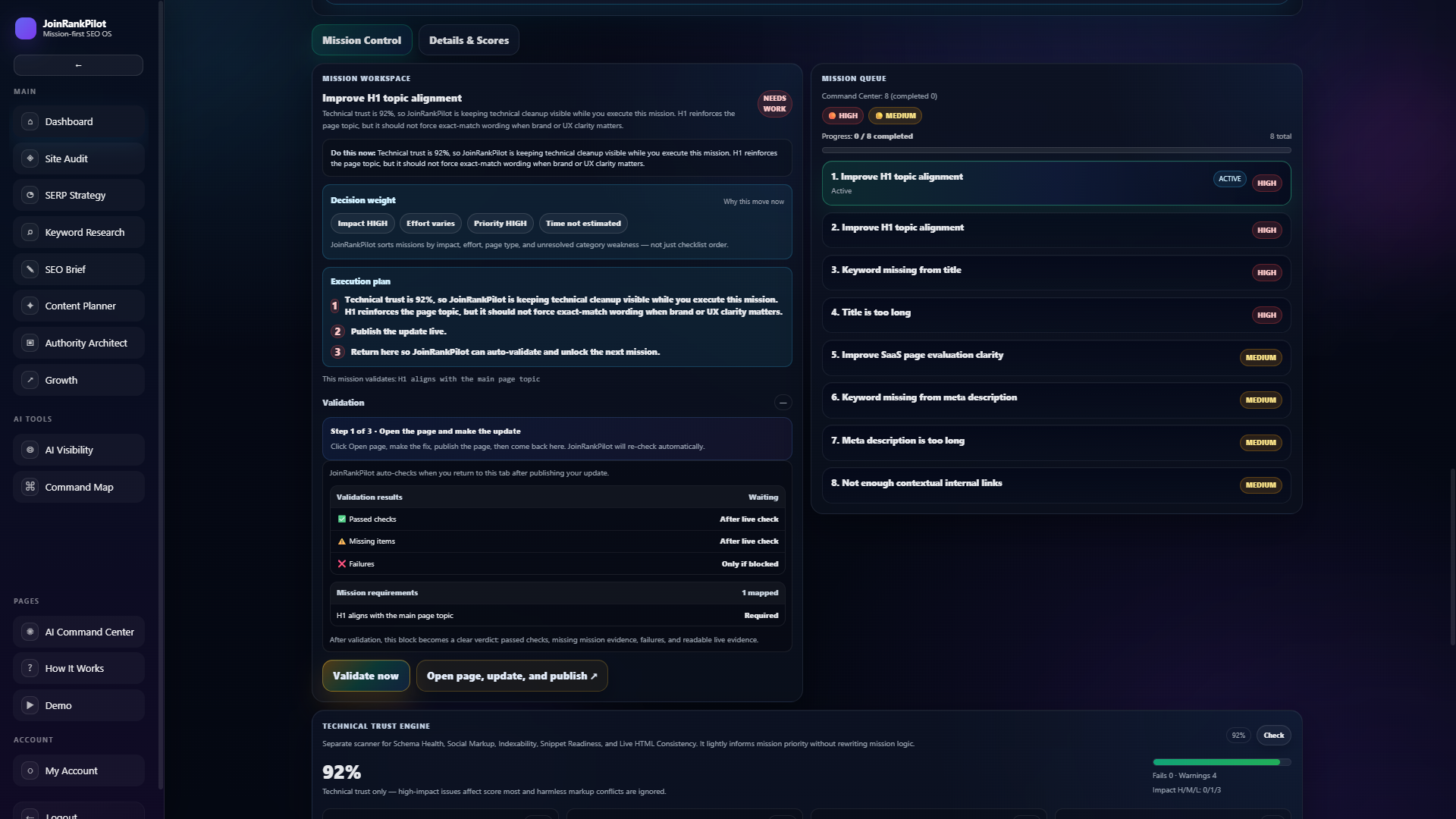Click the Check button in Technical Trust Engine

click(1274, 736)
